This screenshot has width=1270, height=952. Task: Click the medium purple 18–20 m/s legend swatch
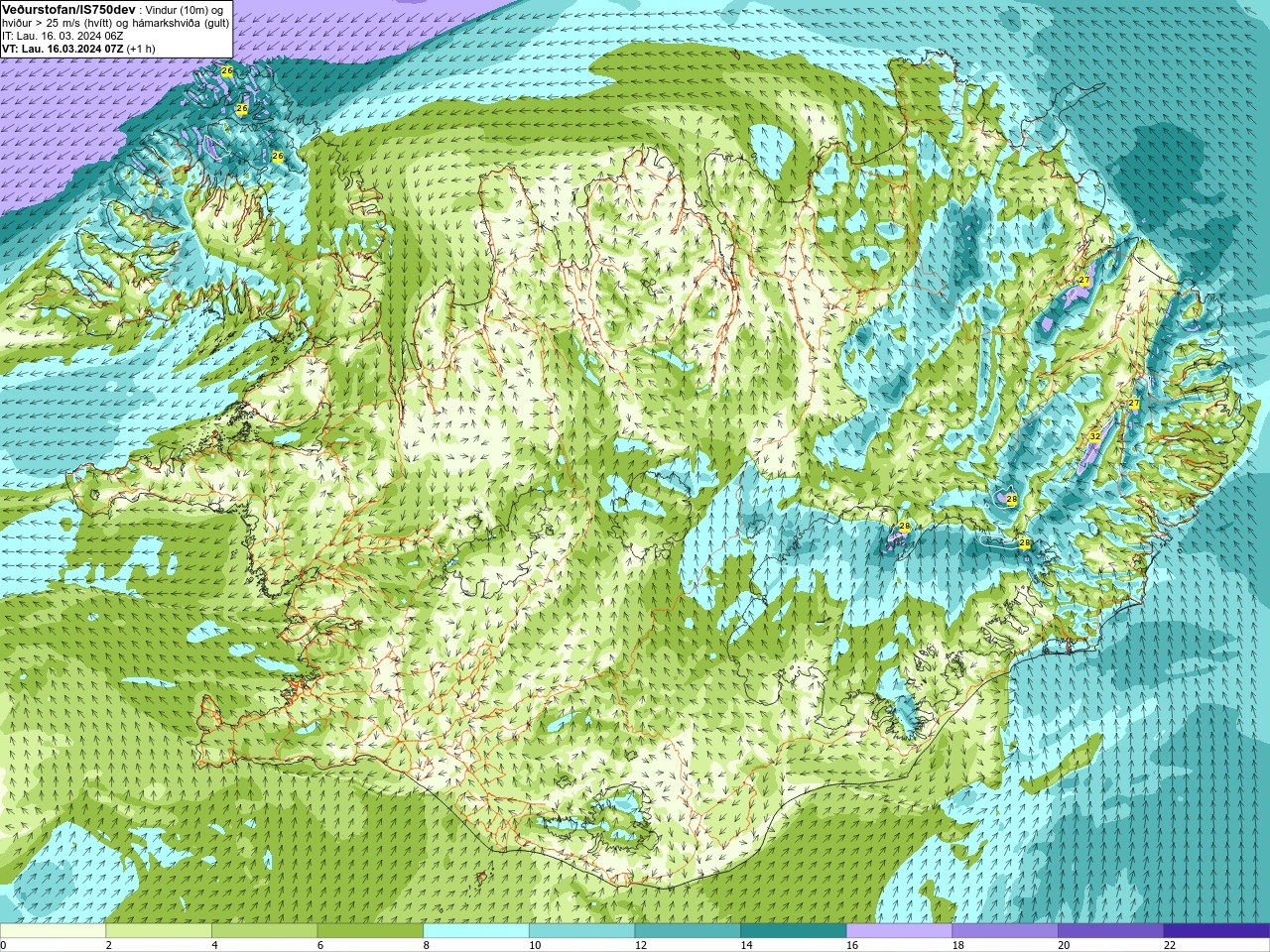pyautogui.click(x=1005, y=931)
